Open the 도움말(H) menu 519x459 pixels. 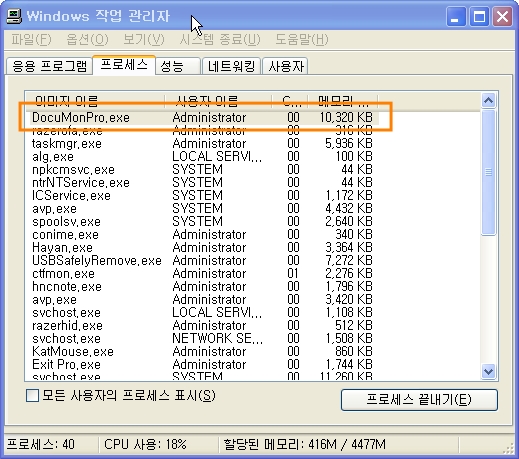coord(302,39)
